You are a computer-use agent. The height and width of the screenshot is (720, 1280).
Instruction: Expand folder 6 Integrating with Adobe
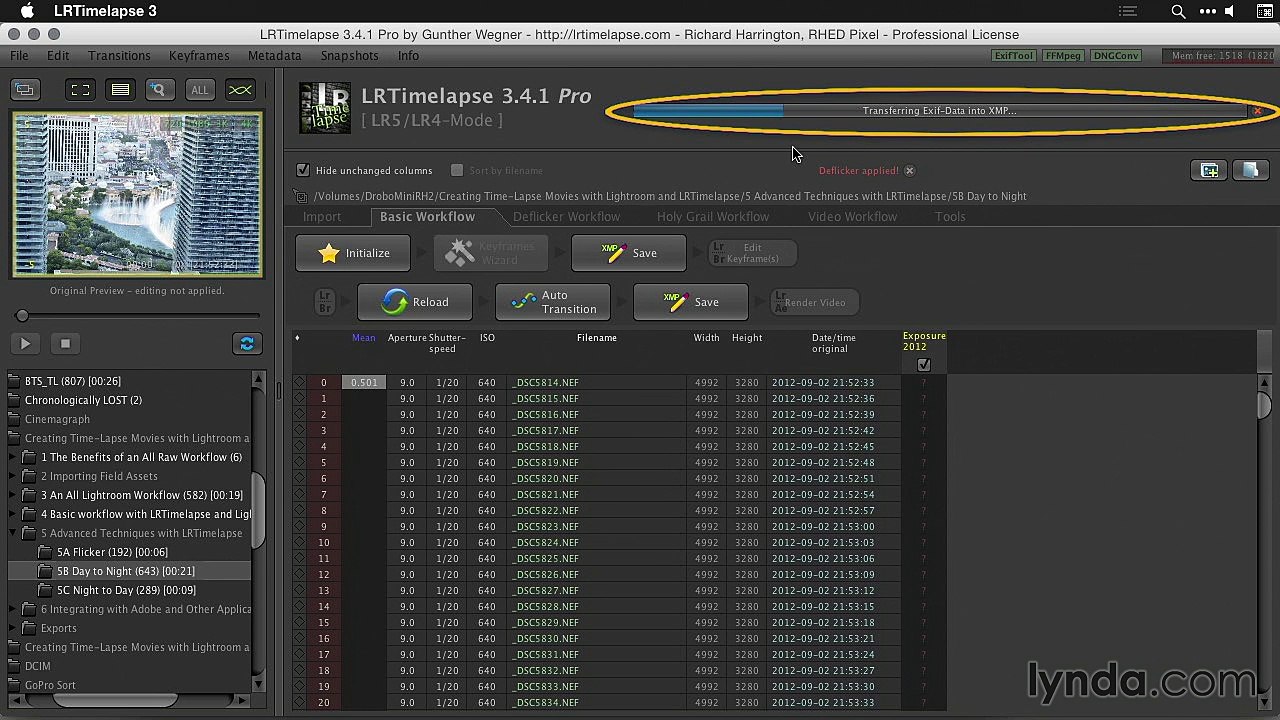14,609
